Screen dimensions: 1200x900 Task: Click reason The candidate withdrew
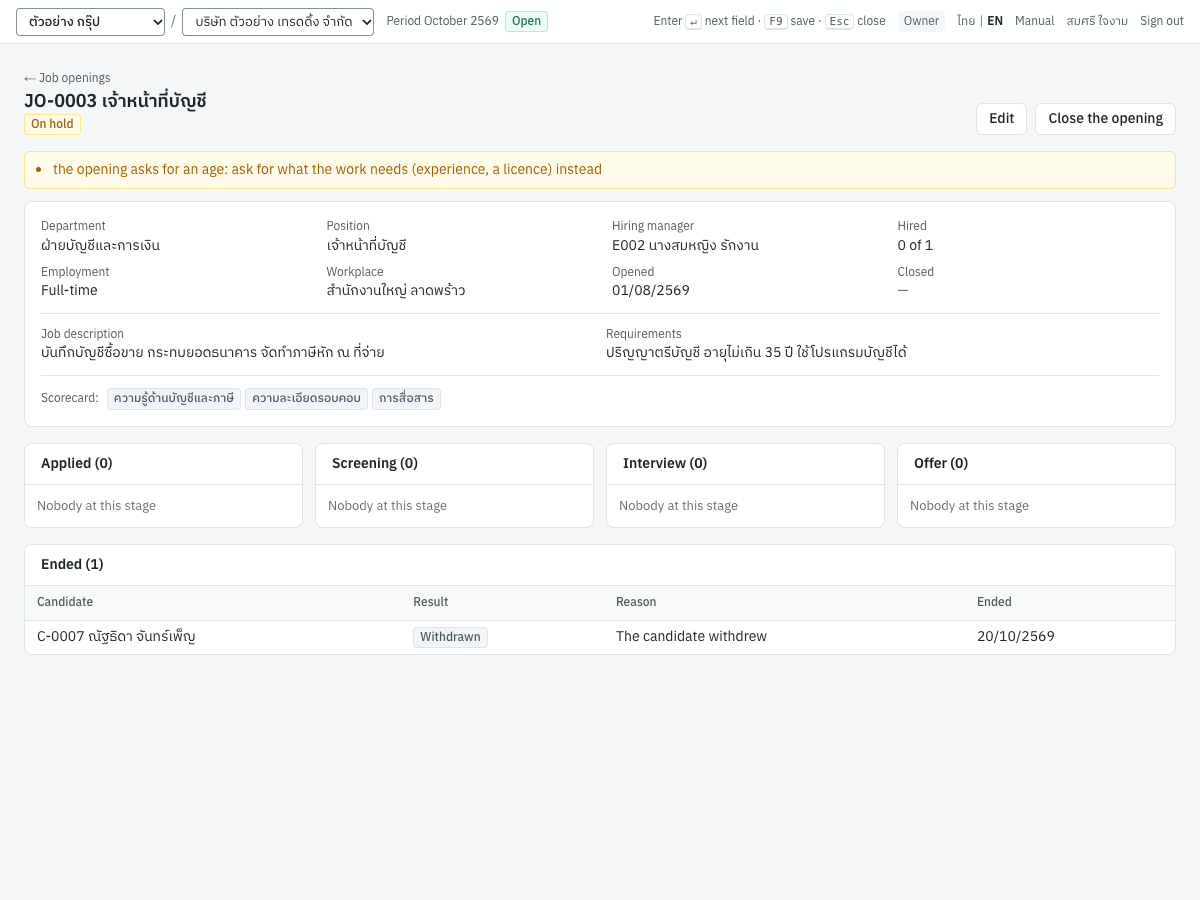coord(691,637)
